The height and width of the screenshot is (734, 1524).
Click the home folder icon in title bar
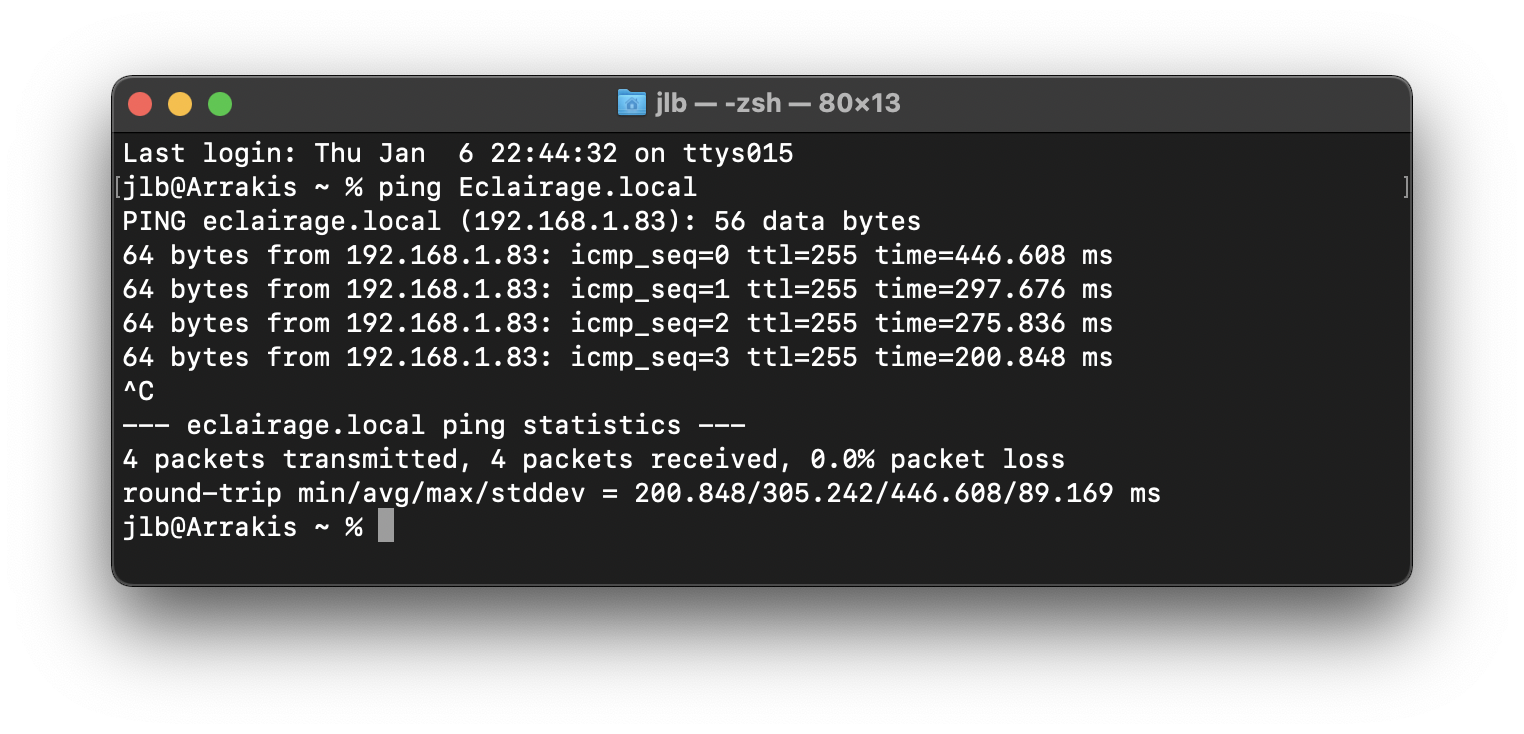(632, 102)
